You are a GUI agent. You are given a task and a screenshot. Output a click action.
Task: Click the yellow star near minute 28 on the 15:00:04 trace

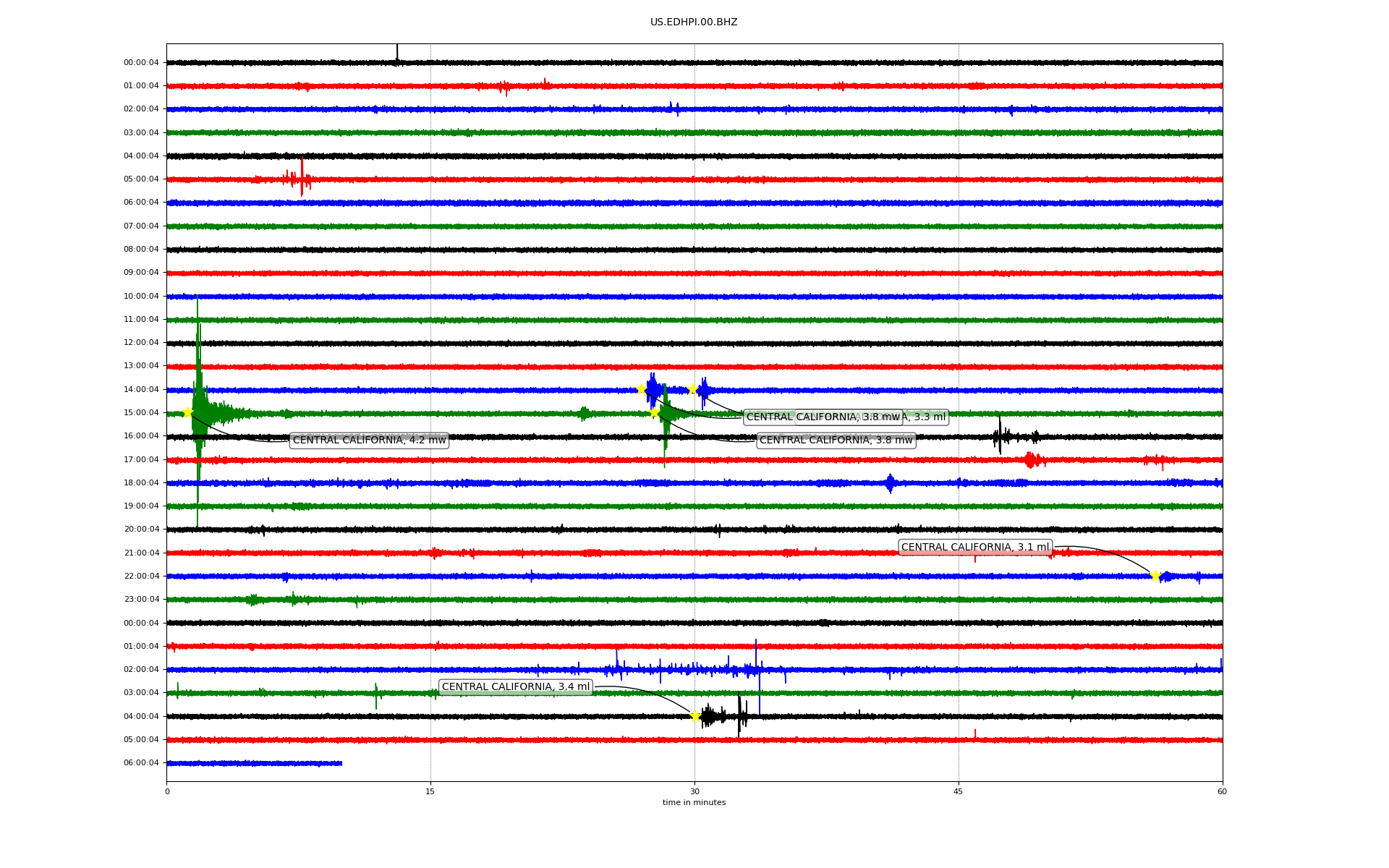(654, 412)
